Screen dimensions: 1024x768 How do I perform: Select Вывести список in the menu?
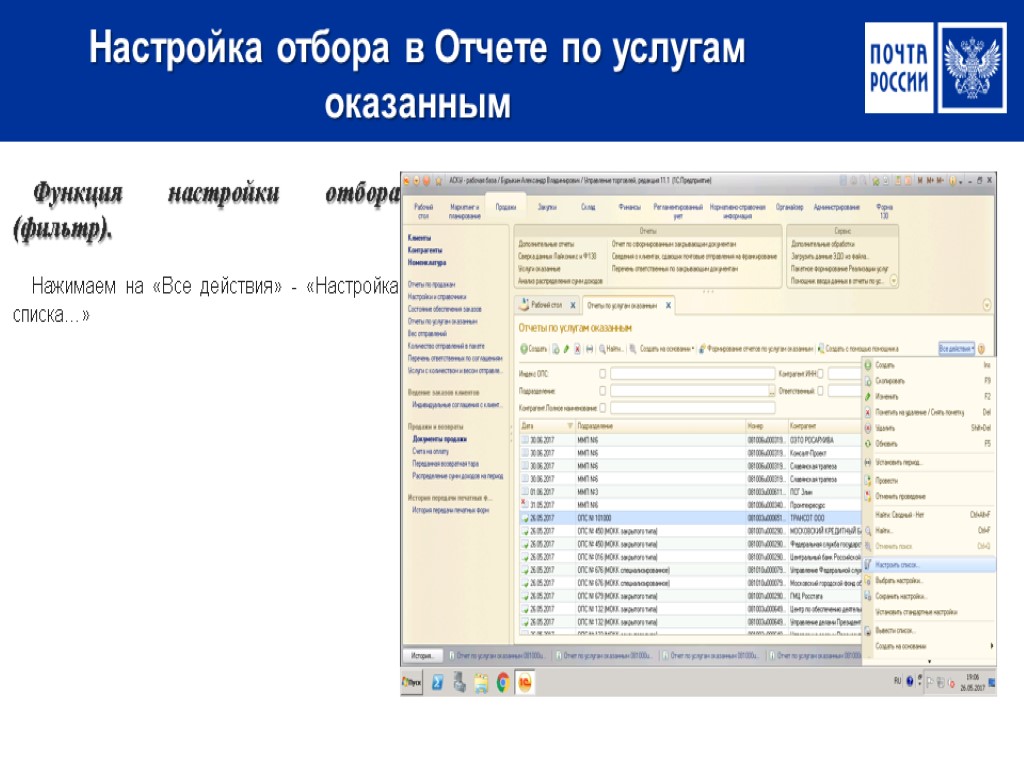[929, 631]
